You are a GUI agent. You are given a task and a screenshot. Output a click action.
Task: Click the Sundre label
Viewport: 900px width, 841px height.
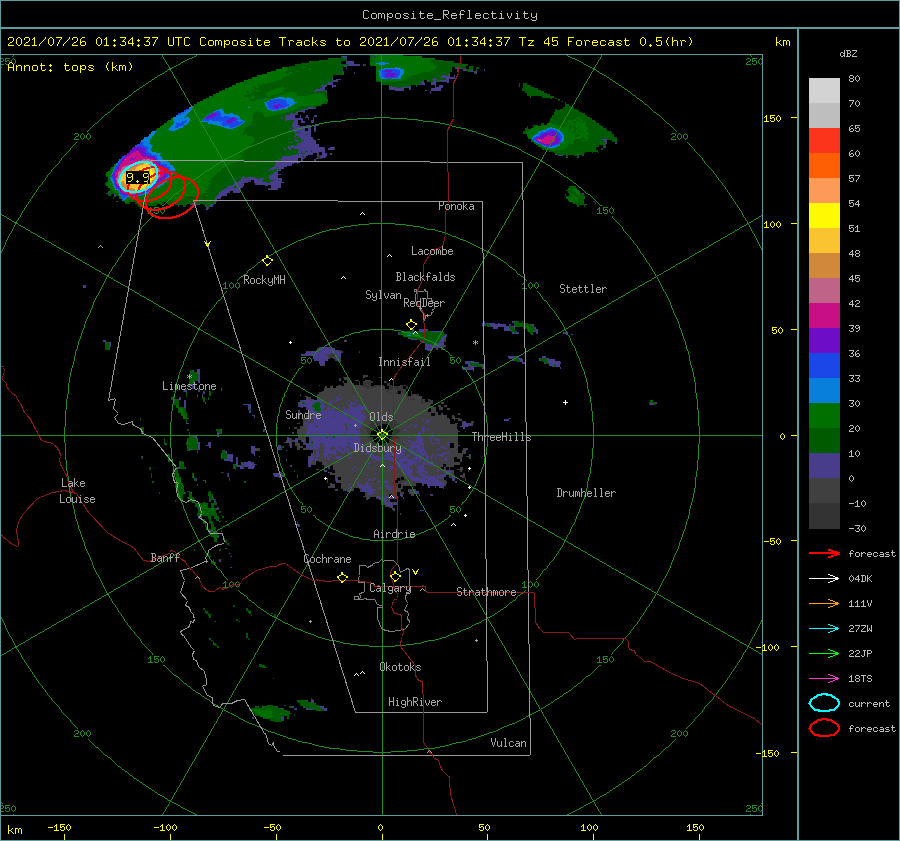pos(303,415)
